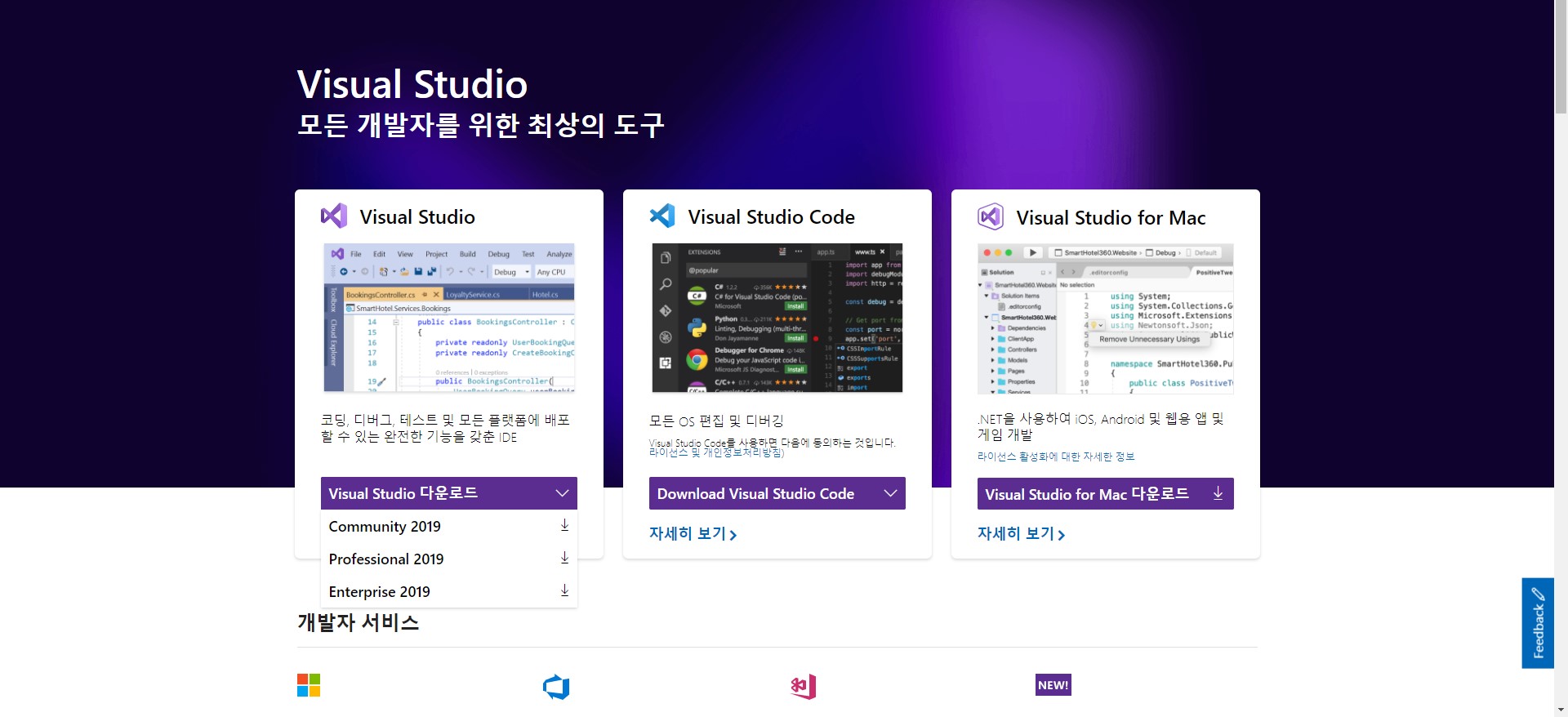Click the Visual Studio for Mac card title
The image size is (1568, 717).
[x=1111, y=217]
